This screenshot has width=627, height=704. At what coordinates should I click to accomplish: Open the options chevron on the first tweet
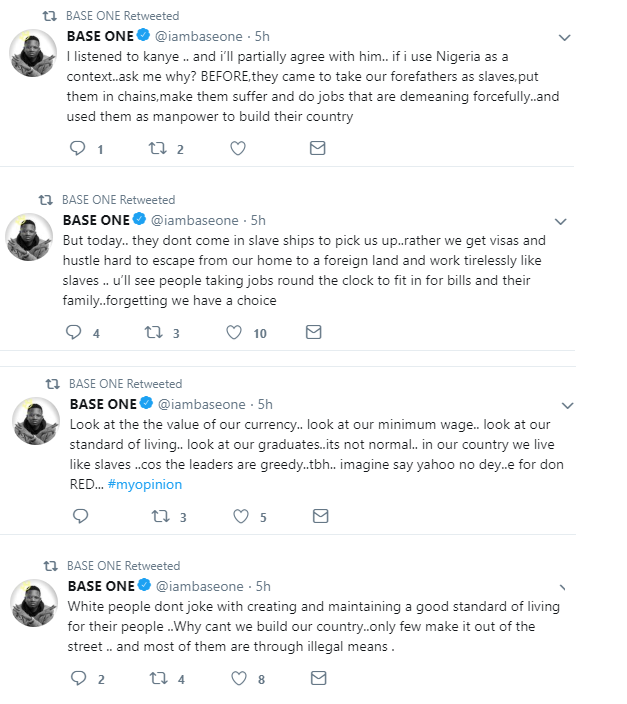click(565, 38)
